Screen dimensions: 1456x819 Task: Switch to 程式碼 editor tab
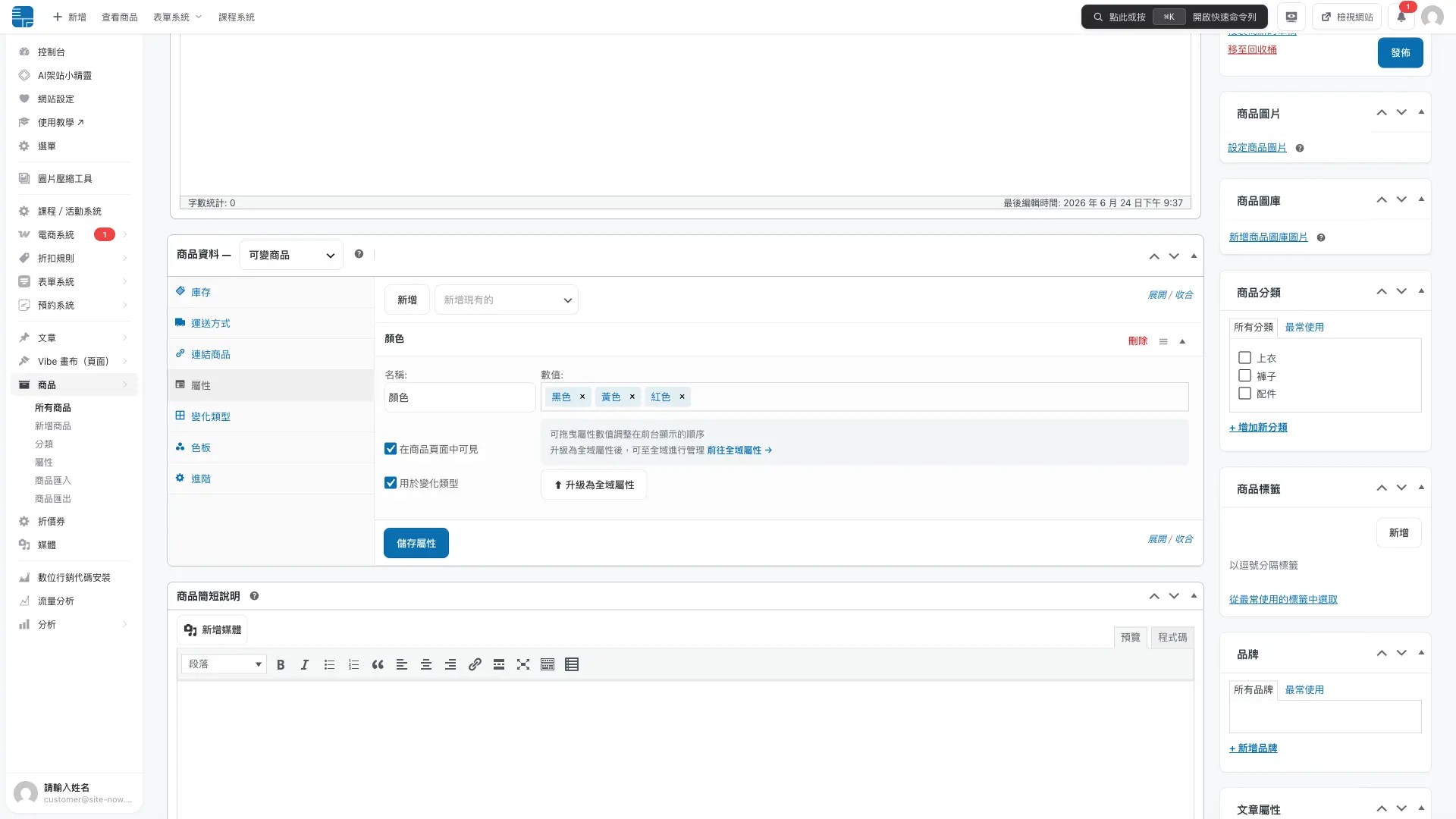(1172, 638)
